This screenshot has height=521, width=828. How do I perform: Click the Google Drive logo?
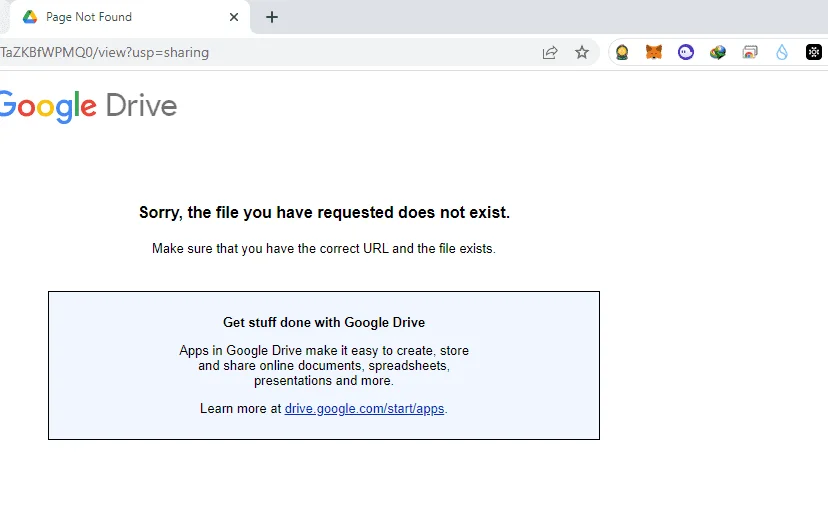88,107
